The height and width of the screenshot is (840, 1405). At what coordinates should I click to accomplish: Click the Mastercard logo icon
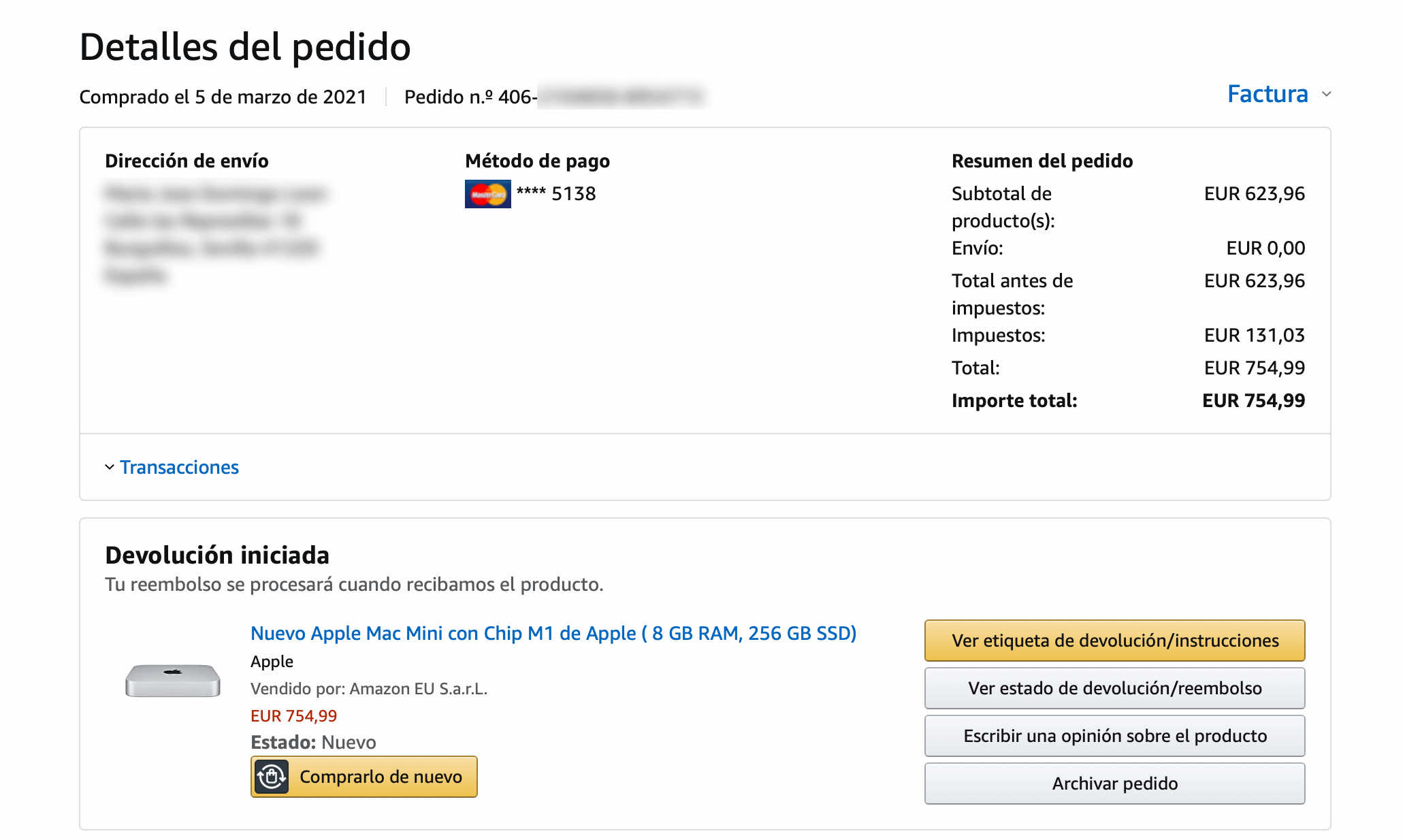487,194
